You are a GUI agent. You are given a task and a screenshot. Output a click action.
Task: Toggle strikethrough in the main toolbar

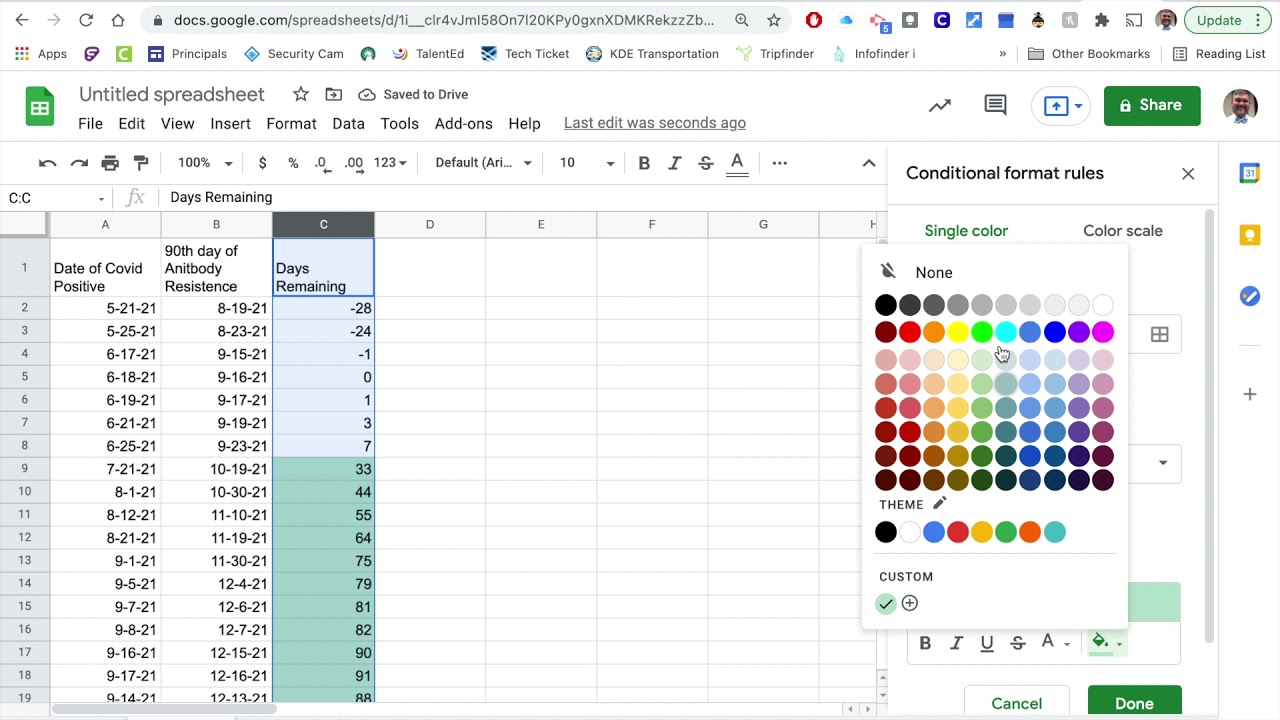click(705, 163)
